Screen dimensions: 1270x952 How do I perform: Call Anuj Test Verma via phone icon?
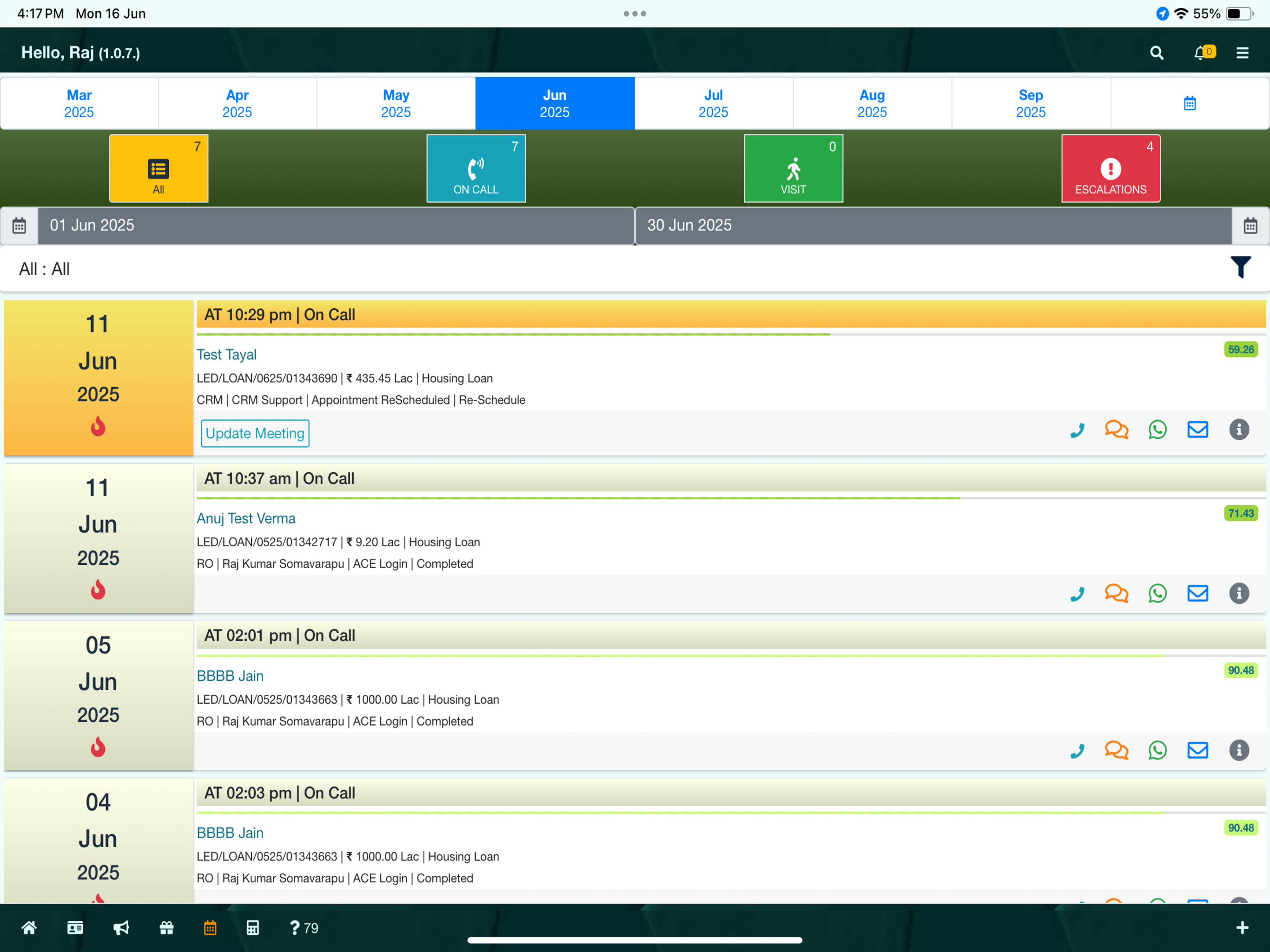point(1078,594)
